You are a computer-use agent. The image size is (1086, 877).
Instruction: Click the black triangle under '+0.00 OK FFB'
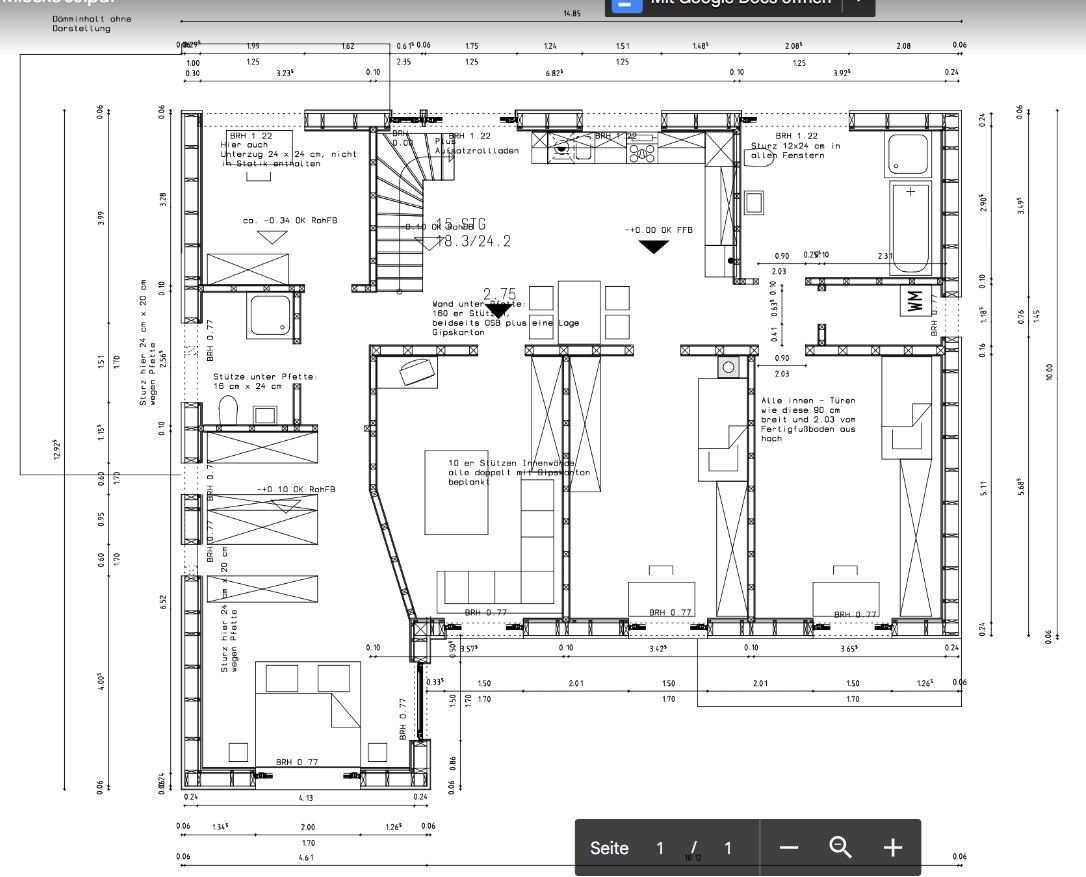coord(654,247)
